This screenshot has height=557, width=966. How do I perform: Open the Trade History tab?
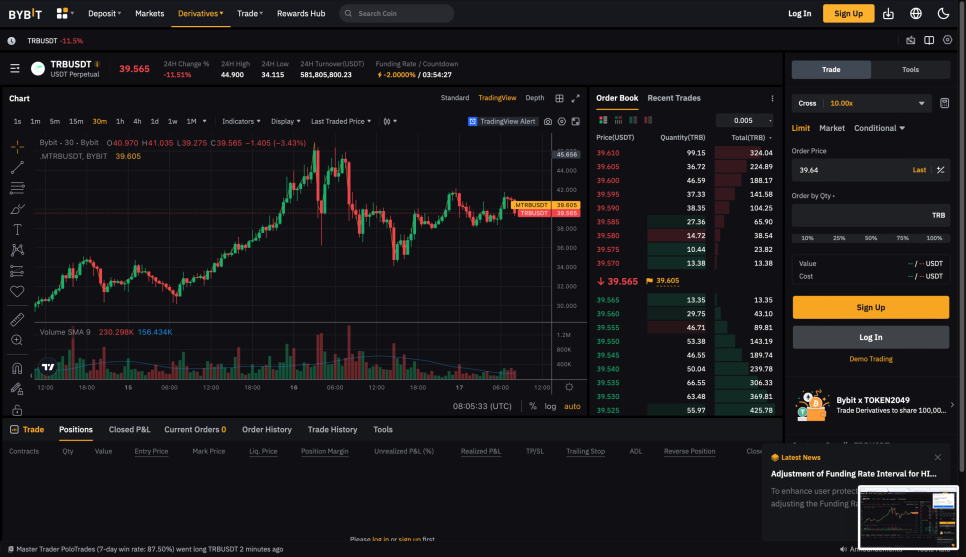click(332, 429)
